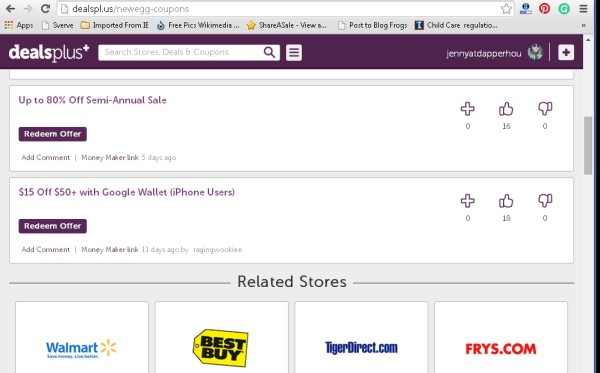This screenshot has height=373, width=600.
Task: Open Up to 80% Off Semi-Annual Sale title
Action: [x=93, y=100]
